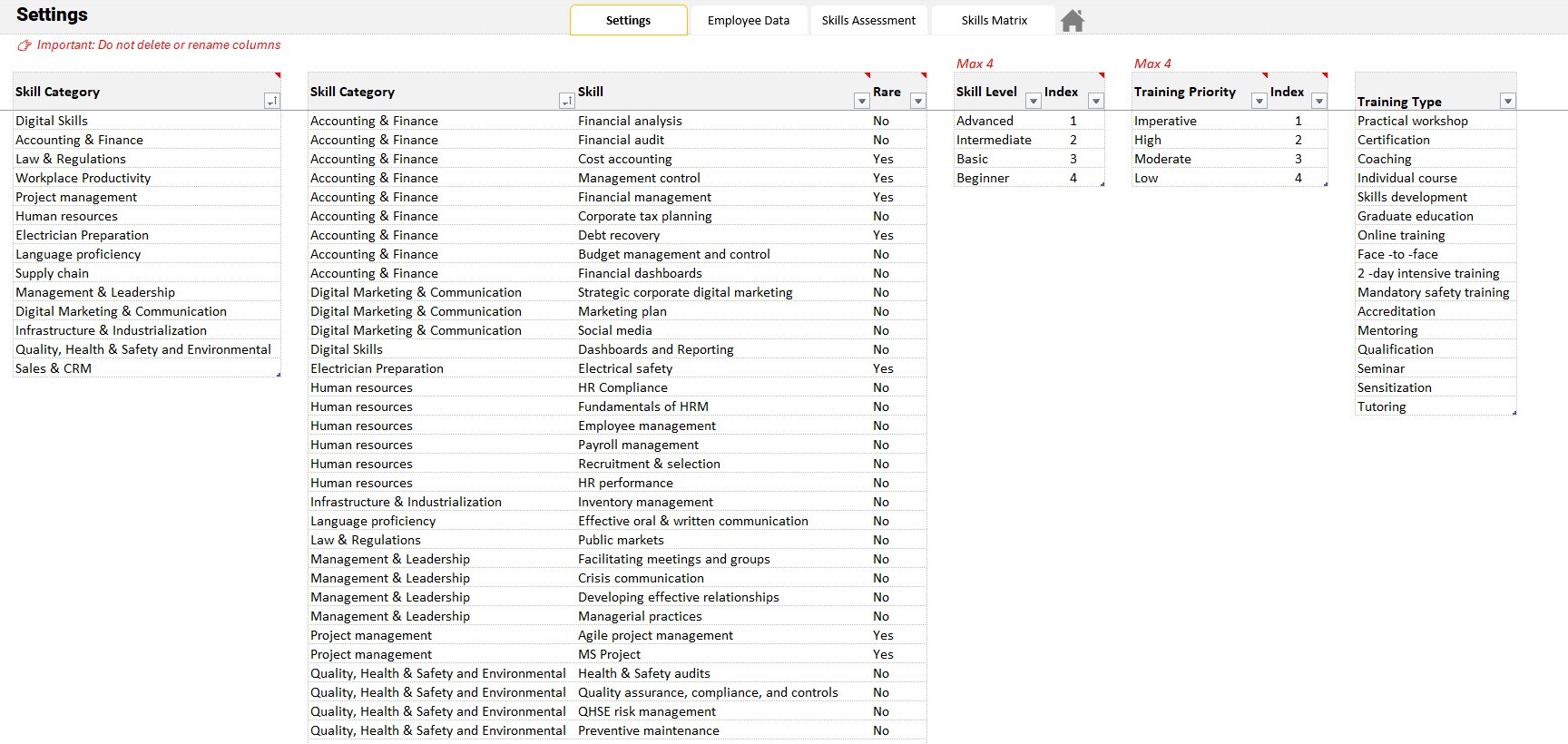The image size is (1568, 744).
Task: Go to the Skills Assessment tab
Action: (868, 20)
